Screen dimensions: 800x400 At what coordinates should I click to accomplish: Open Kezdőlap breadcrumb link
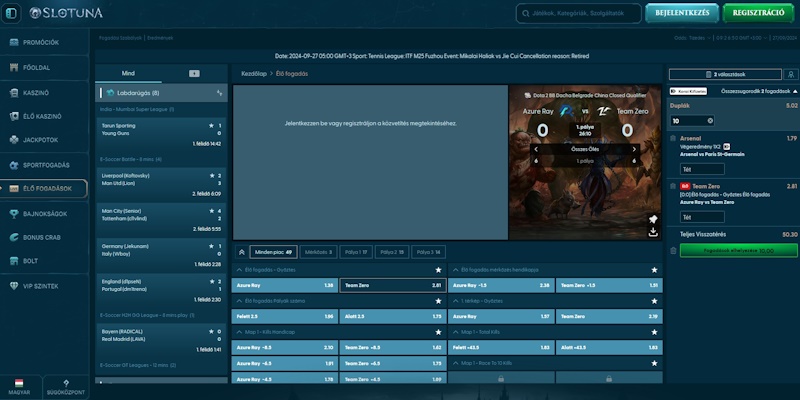tap(254, 73)
